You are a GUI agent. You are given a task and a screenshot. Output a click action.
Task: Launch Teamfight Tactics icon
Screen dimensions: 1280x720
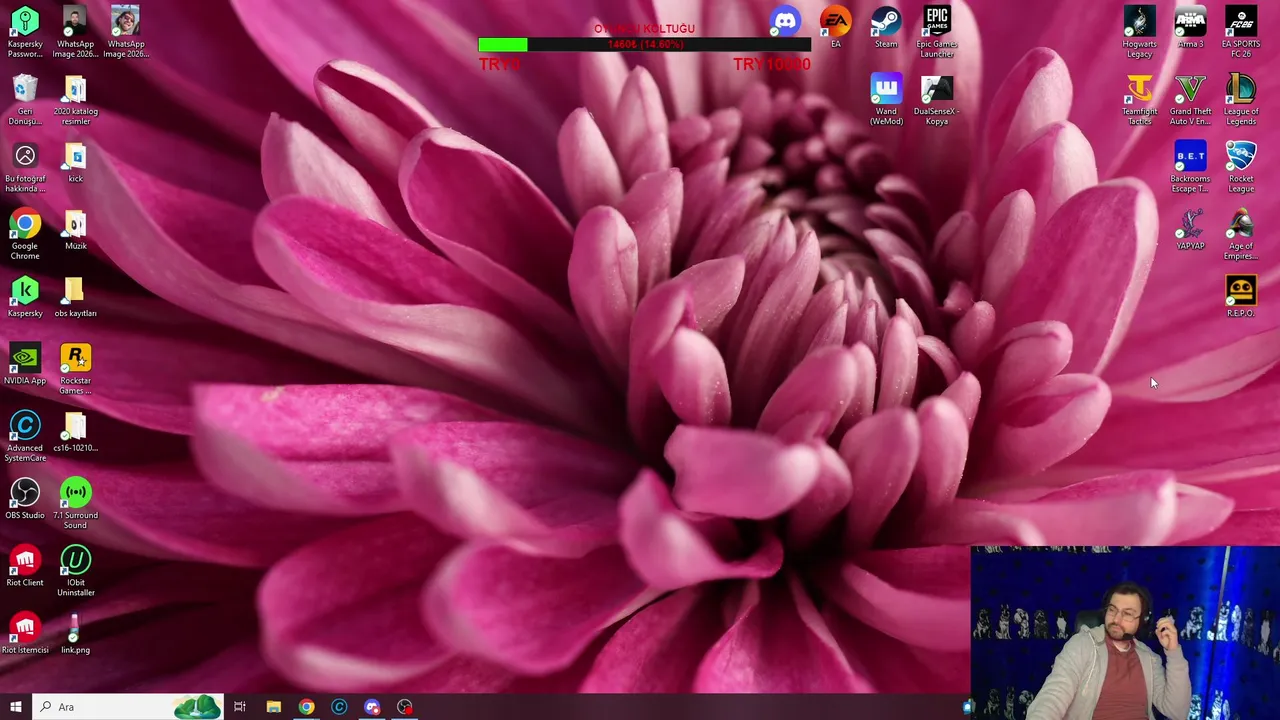click(1139, 99)
